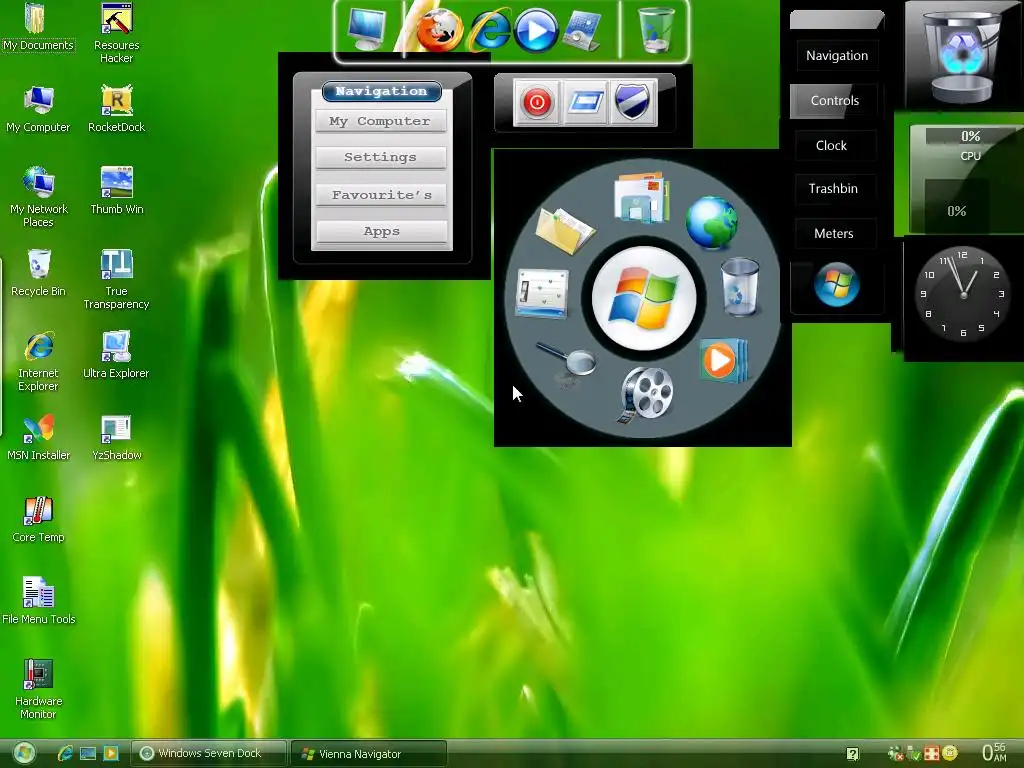Open the folder icon in circular navigator
Image resolution: width=1024 pixels, height=768 pixels.
pos(564,230)
